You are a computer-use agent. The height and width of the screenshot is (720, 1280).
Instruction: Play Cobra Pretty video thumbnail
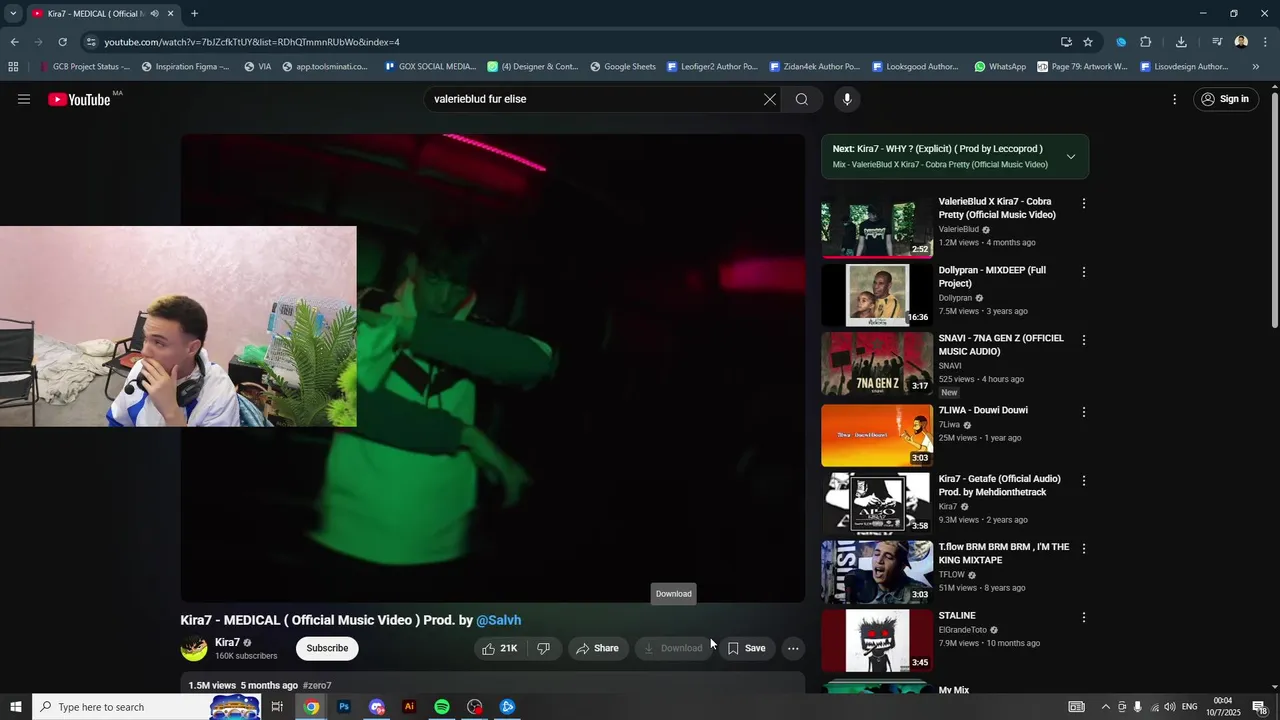pyautogui.click(x=877, y=226)
